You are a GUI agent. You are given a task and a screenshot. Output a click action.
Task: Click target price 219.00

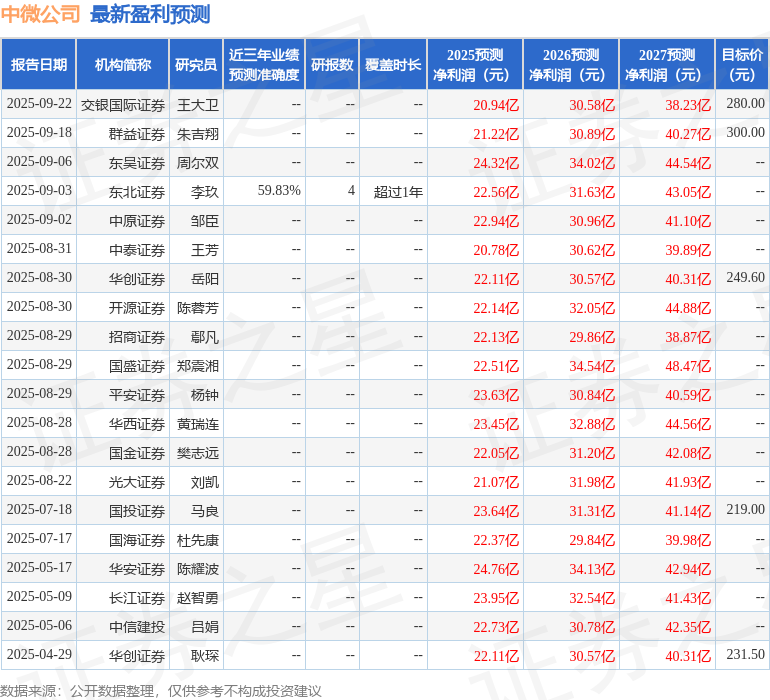click(745, 509)
